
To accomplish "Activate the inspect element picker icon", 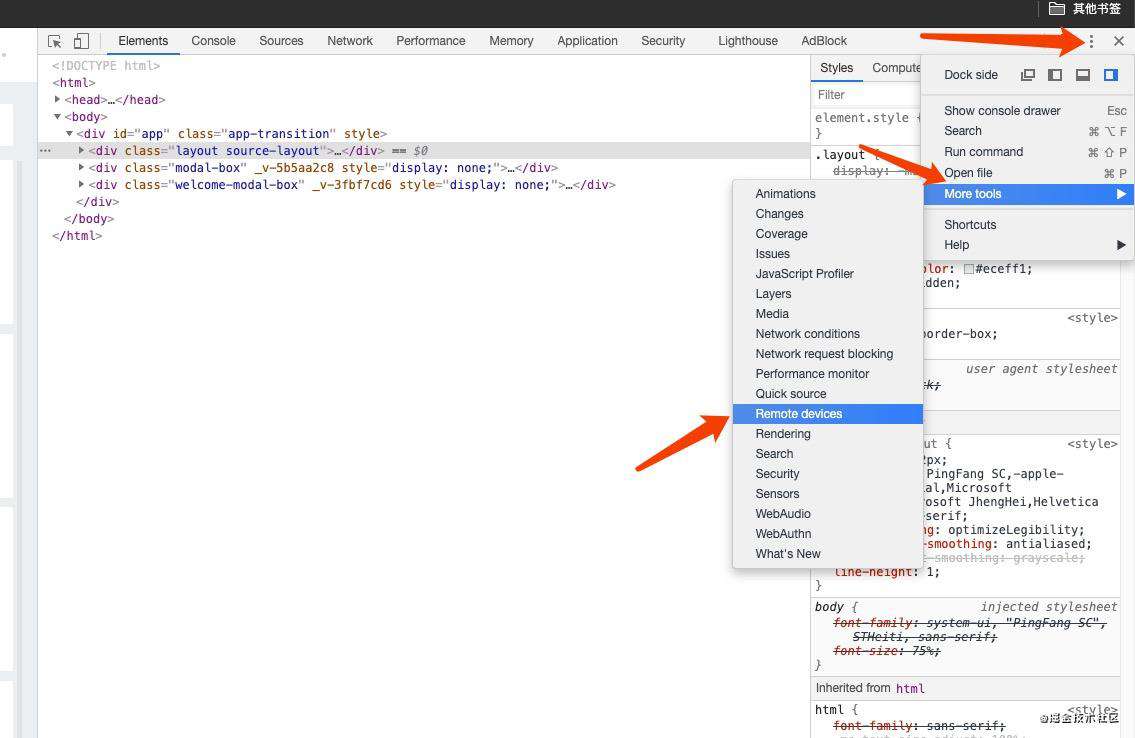I will tap(54, 41).
